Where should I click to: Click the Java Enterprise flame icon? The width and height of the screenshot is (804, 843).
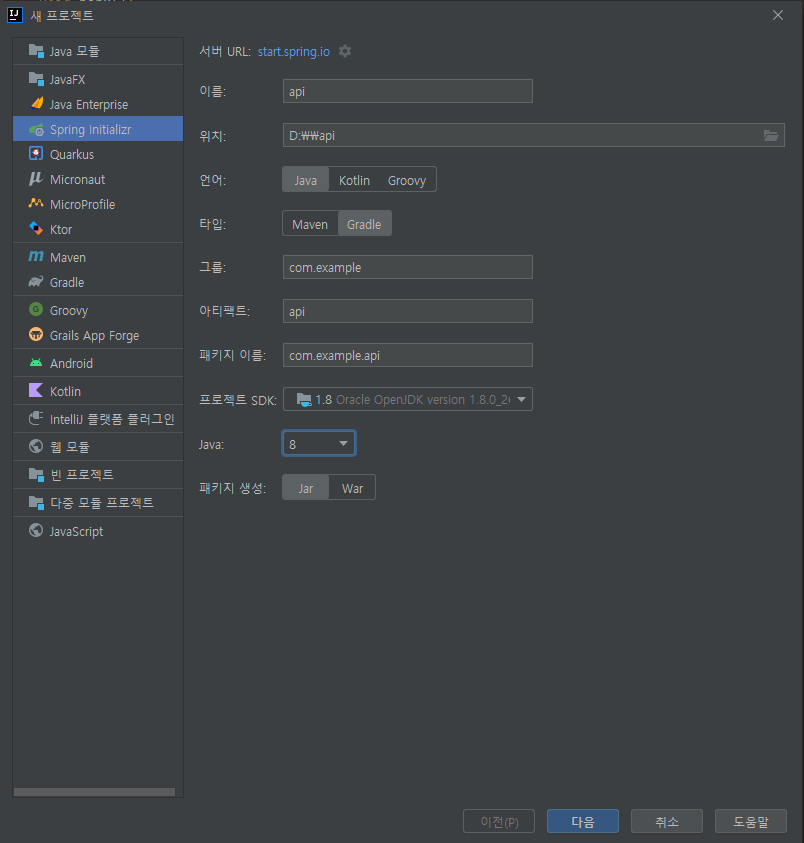pyautogui.click(x=36, y=104)
